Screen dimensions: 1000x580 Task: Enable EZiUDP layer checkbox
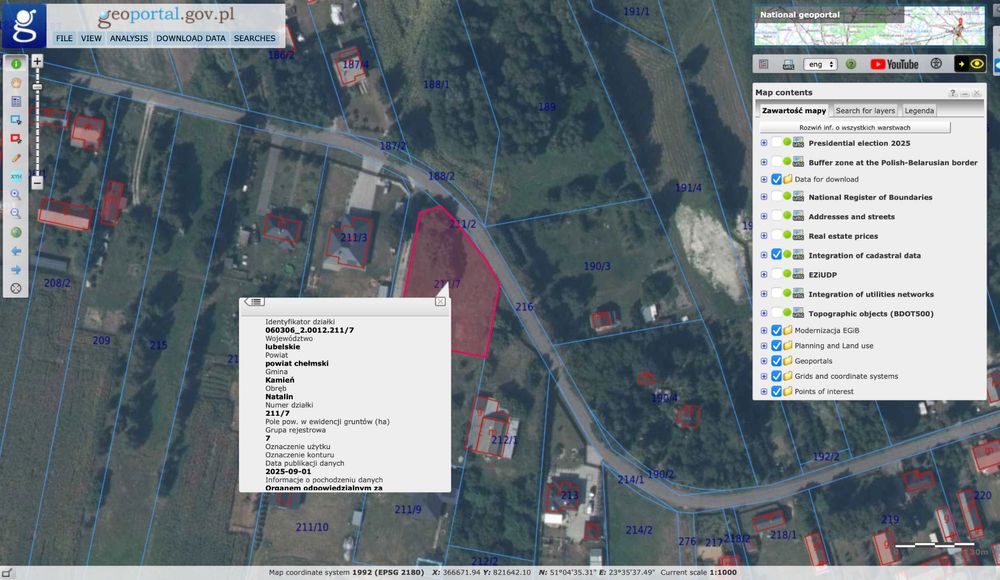click(x=776, y=274)
